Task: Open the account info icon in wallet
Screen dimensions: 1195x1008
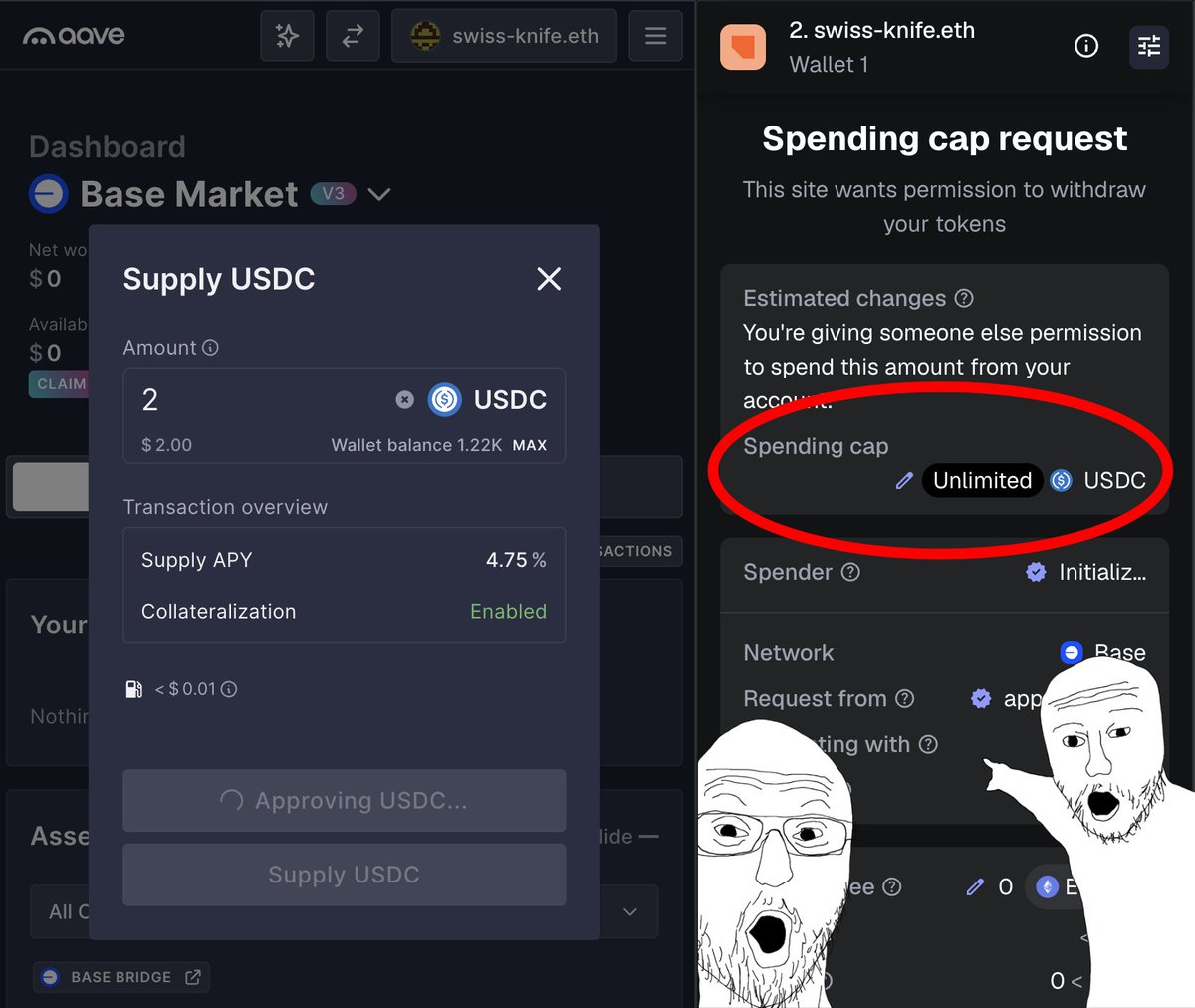Action: pos(1086,46)
